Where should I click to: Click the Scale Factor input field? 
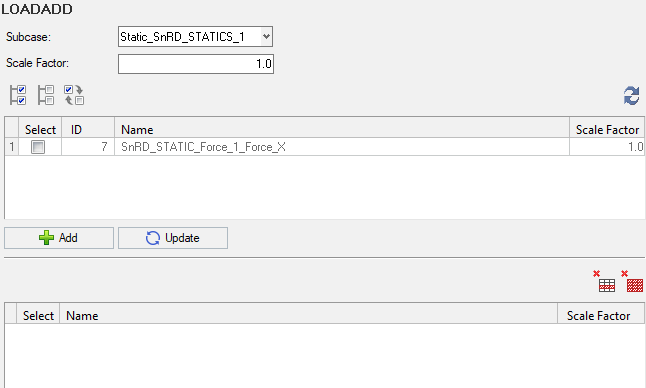tap(196, 64)
